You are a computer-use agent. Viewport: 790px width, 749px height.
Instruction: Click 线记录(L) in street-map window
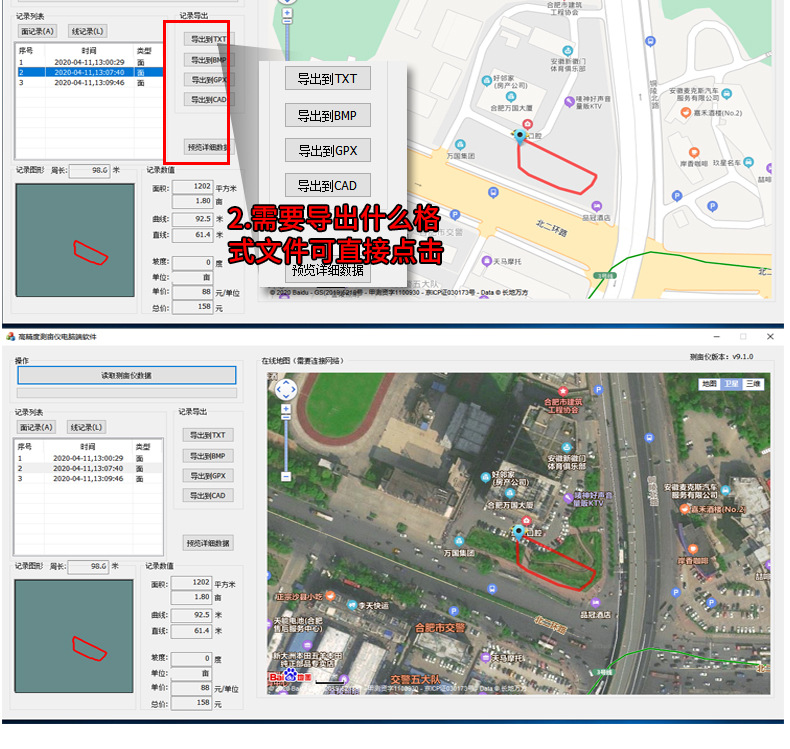coord(88,31)
